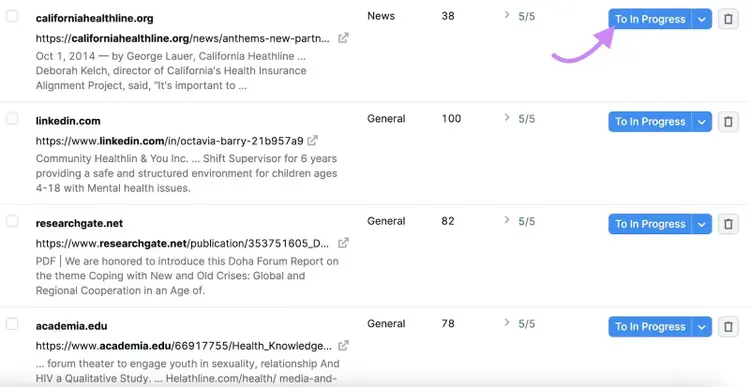
Task: Tick the linkedin.com row checkbox
Action: (x=12, y=119)
